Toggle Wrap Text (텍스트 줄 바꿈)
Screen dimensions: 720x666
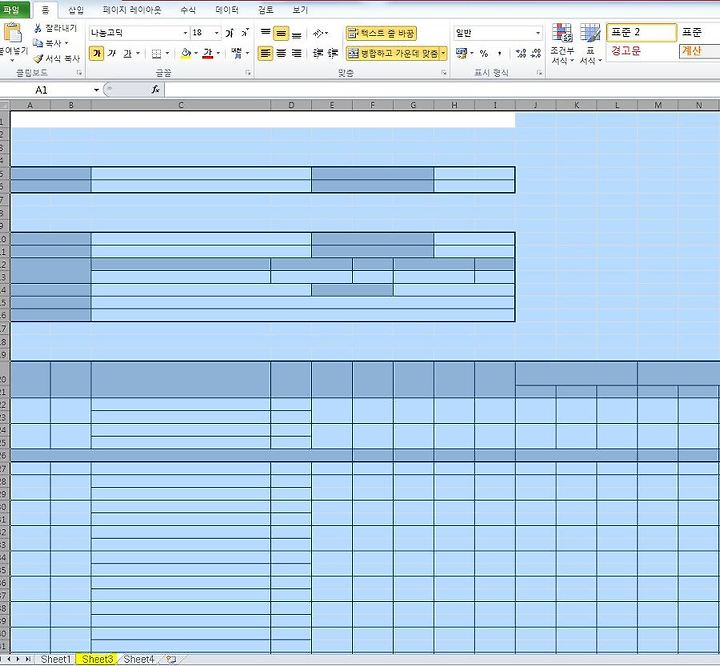click(x=381, y=33)
